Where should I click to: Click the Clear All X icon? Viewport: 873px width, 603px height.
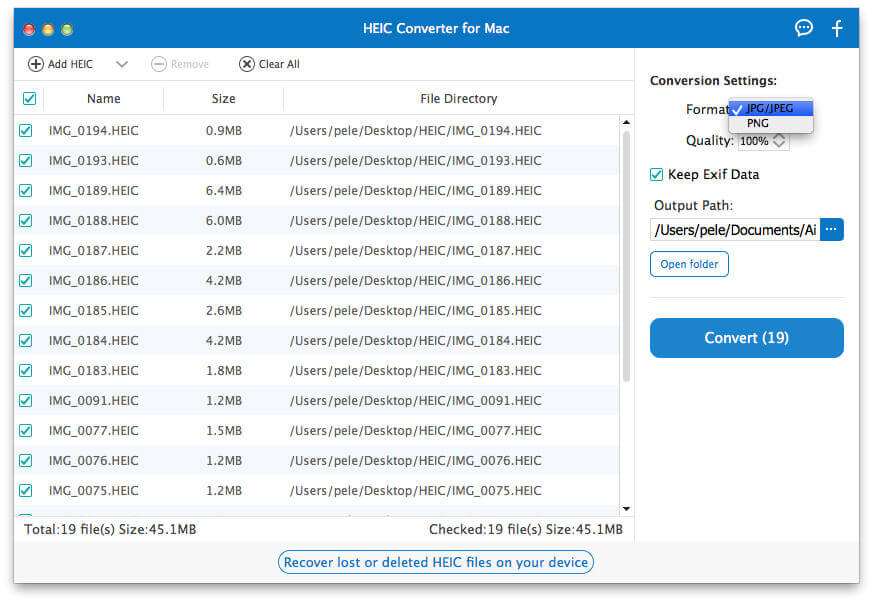coord(247,64)
